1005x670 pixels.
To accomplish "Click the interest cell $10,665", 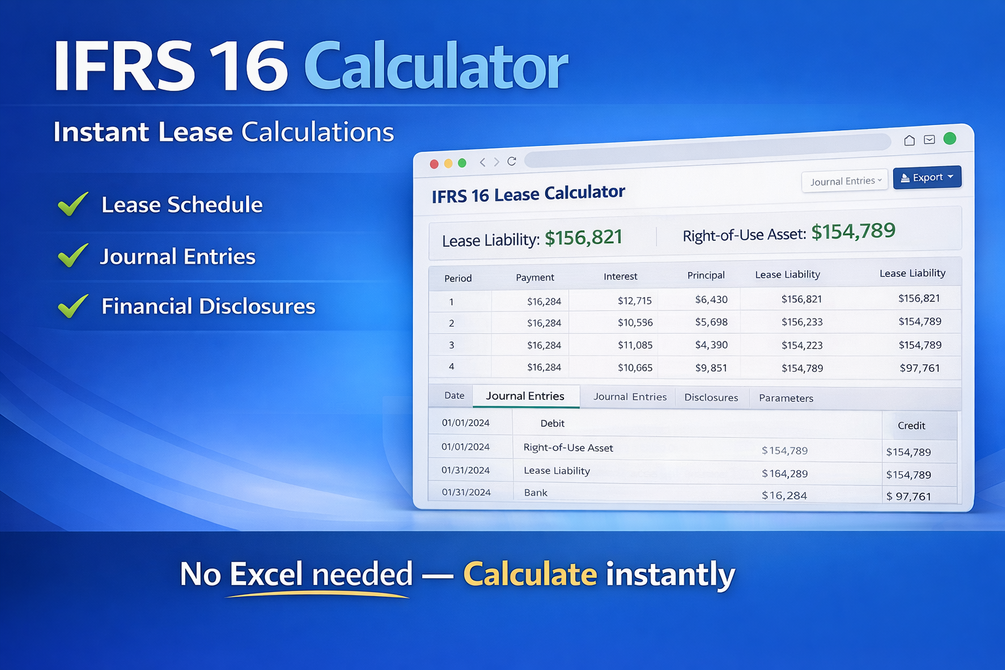I will pyautogui.click(x=635, y=367).
